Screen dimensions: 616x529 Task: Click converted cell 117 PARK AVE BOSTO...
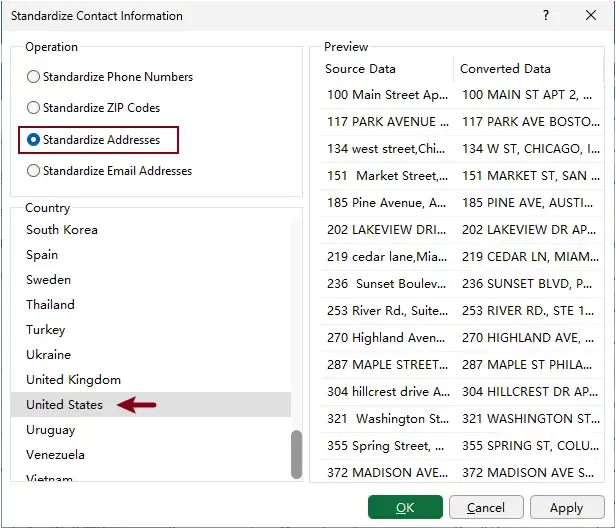pos(530,122)
